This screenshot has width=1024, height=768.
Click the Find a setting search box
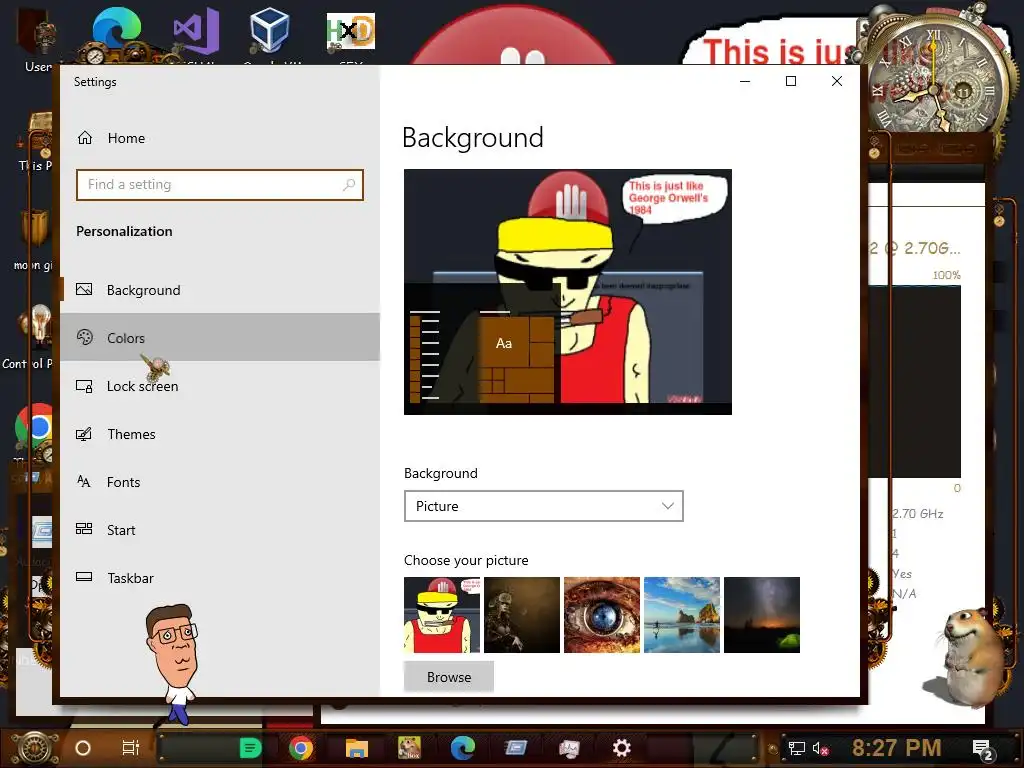point(219,185)
